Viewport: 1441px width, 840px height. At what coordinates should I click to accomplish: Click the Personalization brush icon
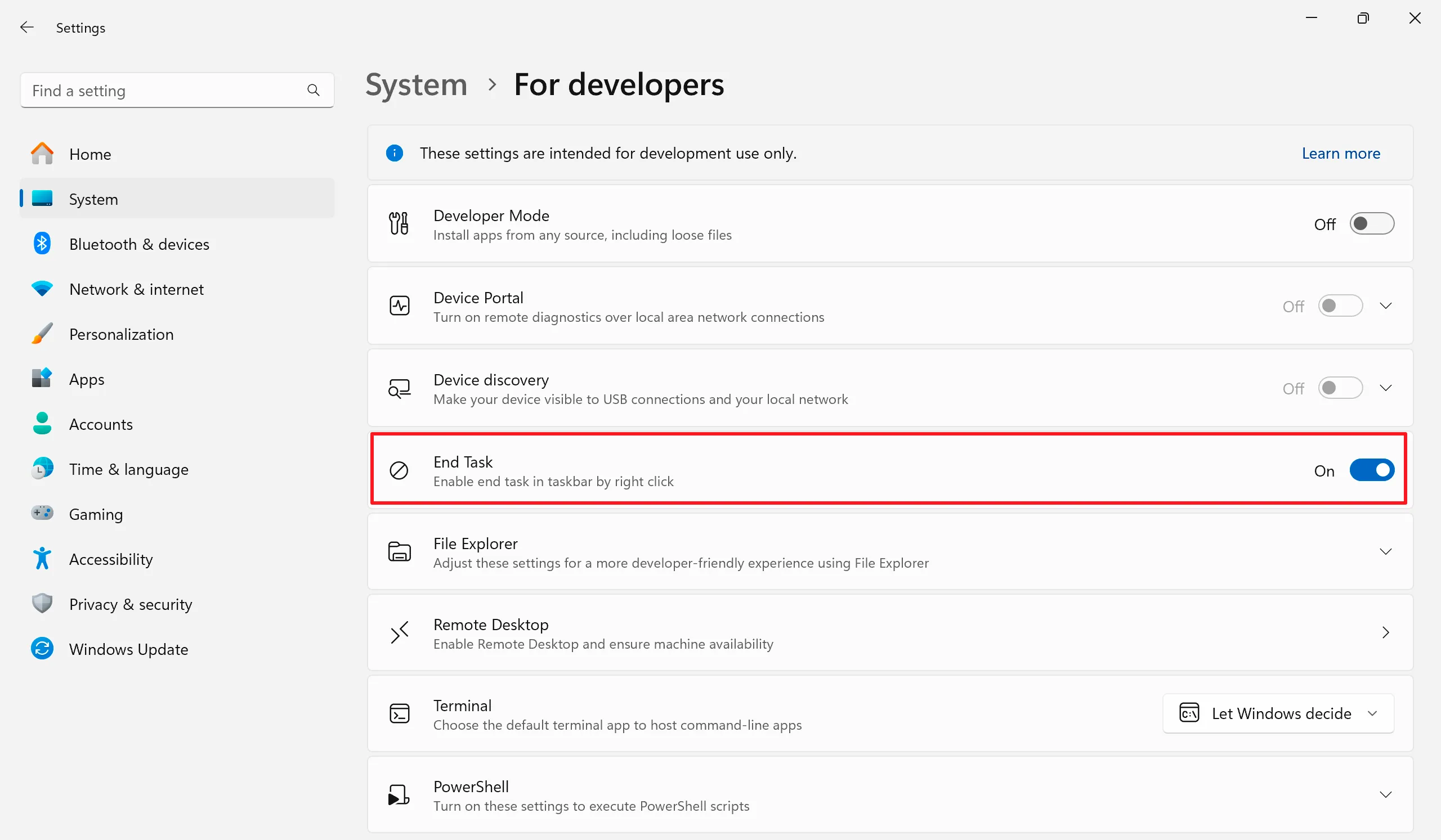[42, 334]
